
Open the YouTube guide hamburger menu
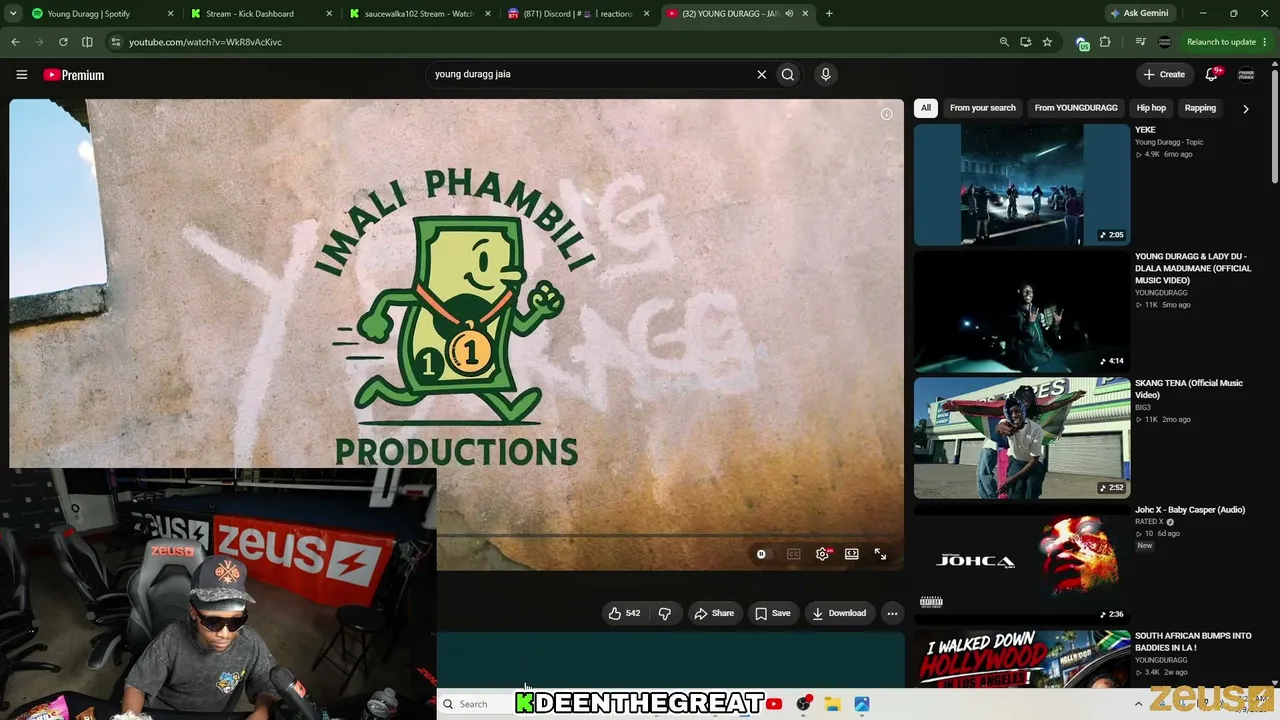coord(21,75)
